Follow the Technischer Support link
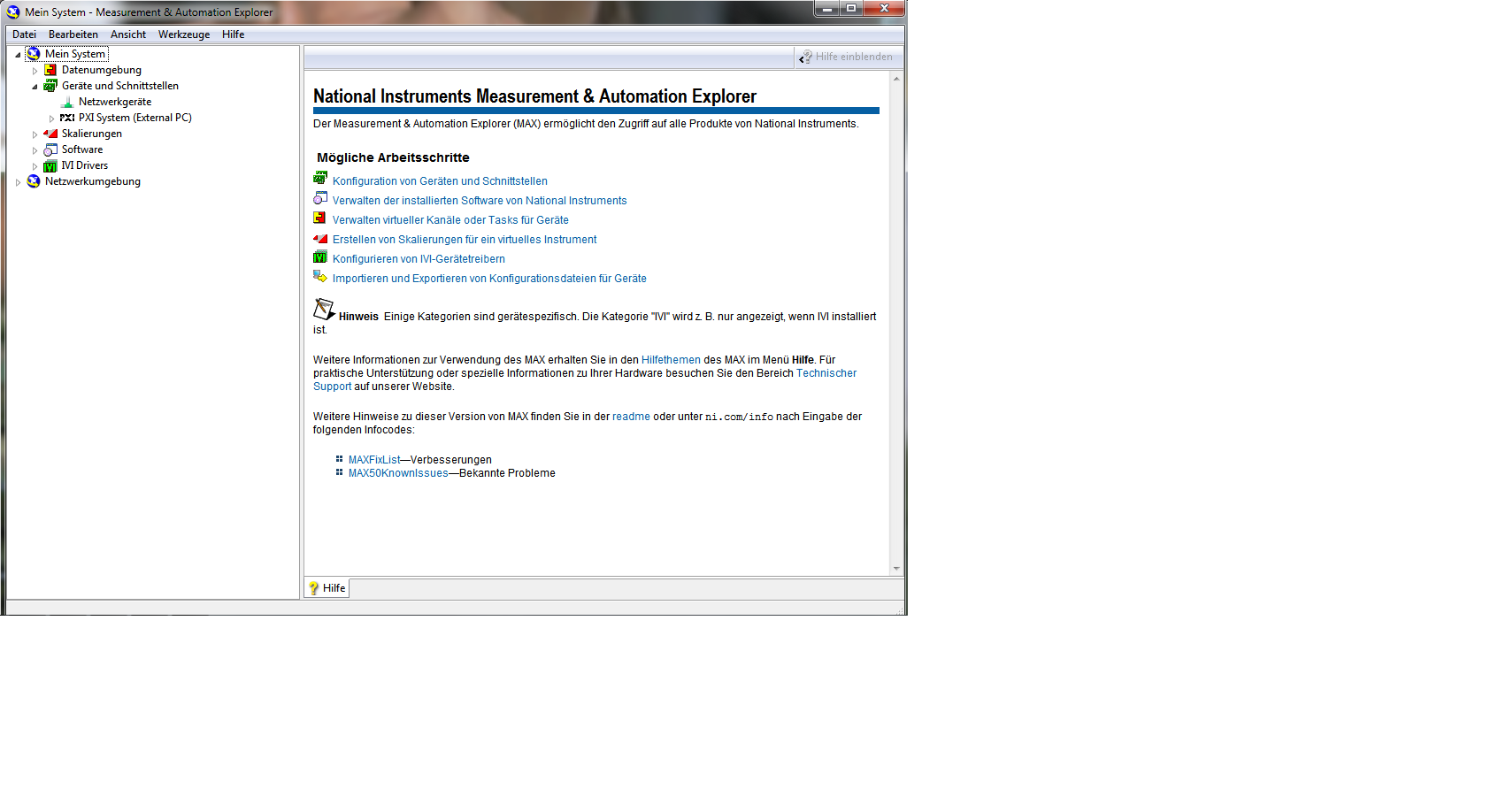The width and height of the screenshot is (1506, 812). tap(826, 373)
